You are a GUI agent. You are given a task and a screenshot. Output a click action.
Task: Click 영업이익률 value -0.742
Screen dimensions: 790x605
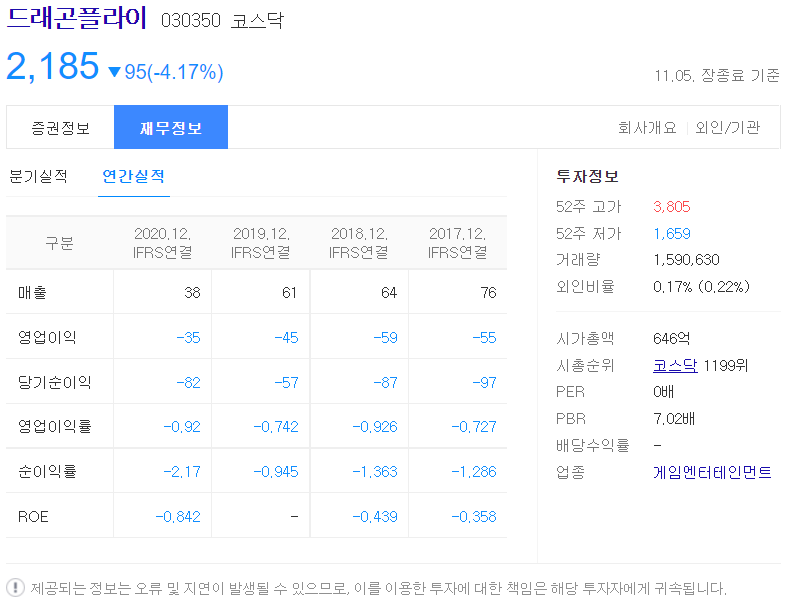[x=276, y=427]
